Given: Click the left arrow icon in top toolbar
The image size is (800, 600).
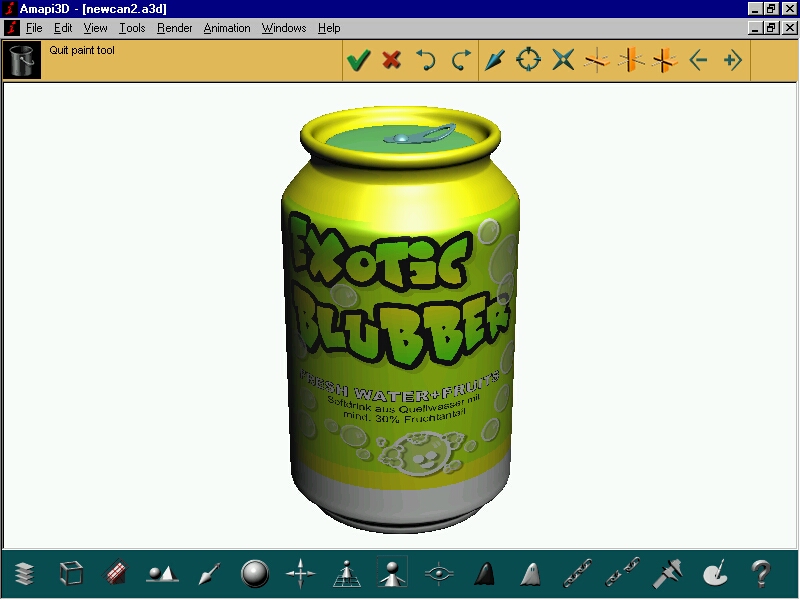Looking at the screenshot, I should 698,61.
